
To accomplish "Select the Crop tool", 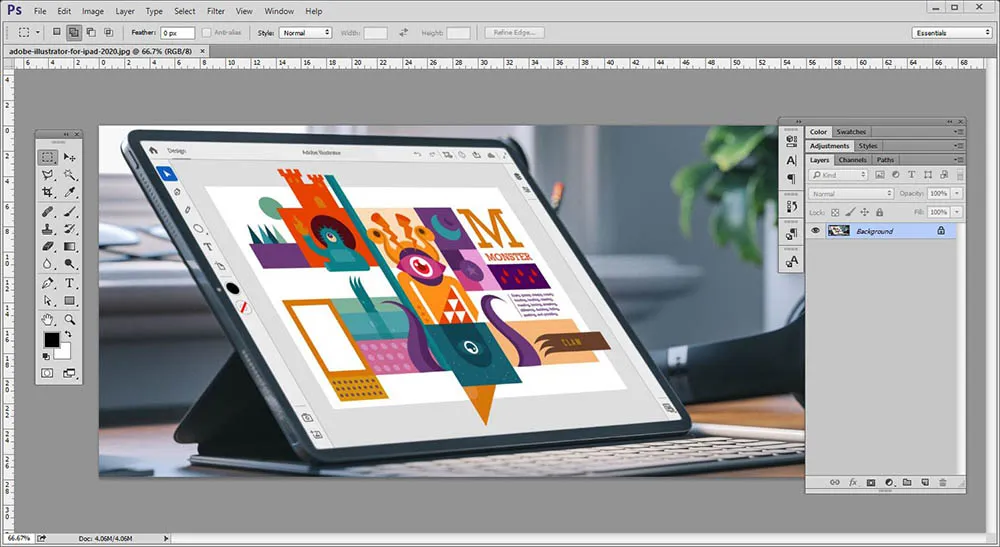I will pyautogui.click(x=47, y=192).
